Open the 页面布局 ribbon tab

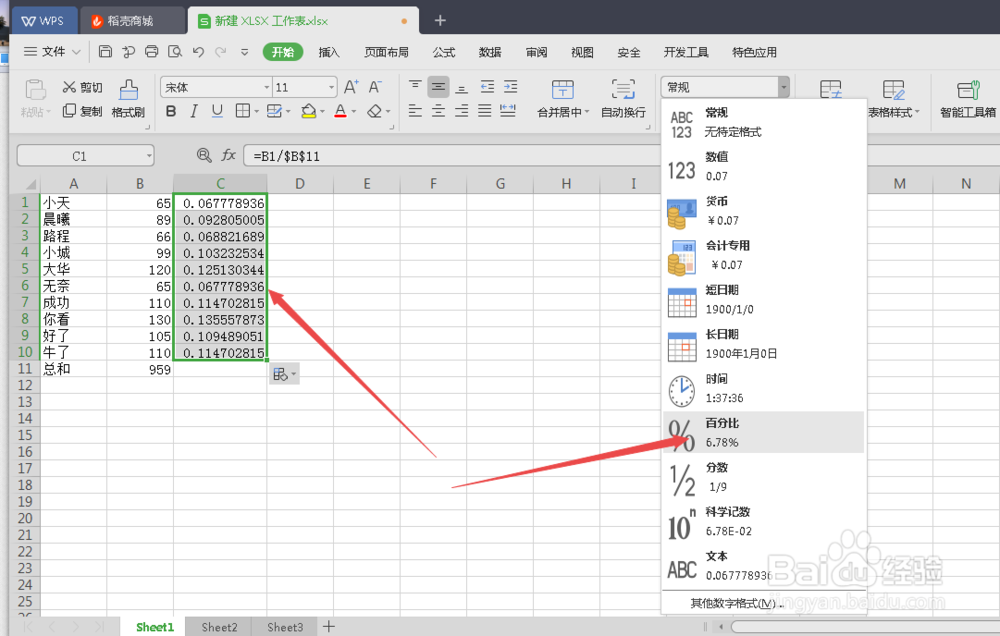tap(386, 52)
